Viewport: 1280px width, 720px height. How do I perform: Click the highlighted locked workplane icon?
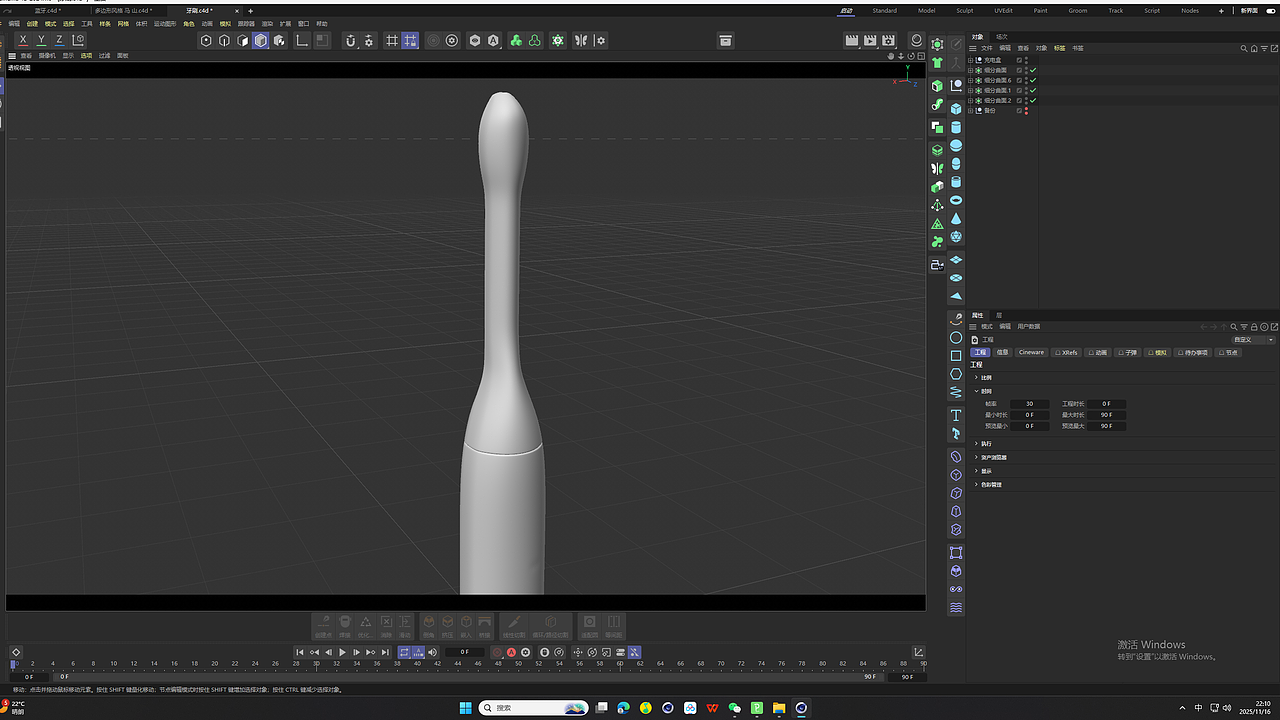pos(410,41)
